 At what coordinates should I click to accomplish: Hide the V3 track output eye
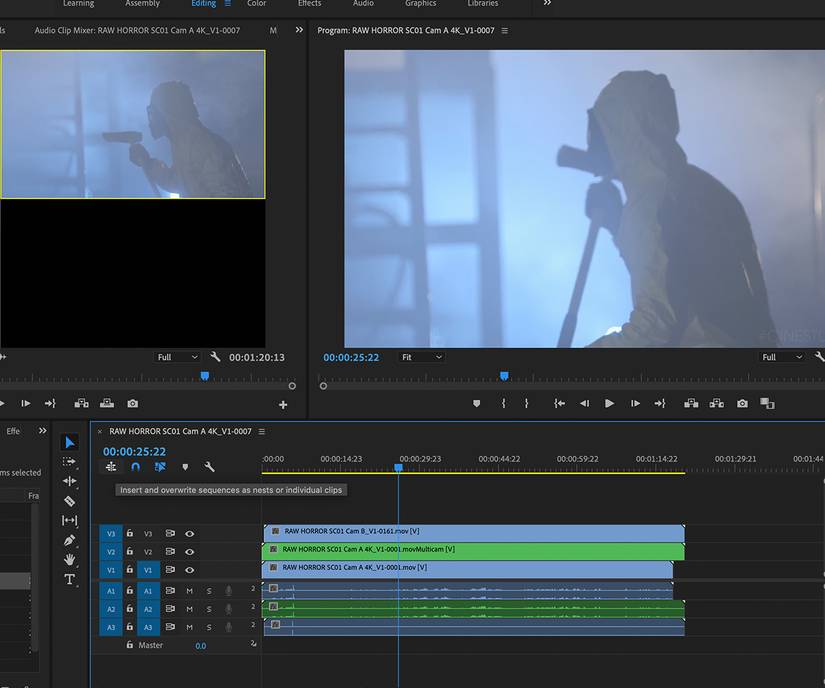coord(189,534)
